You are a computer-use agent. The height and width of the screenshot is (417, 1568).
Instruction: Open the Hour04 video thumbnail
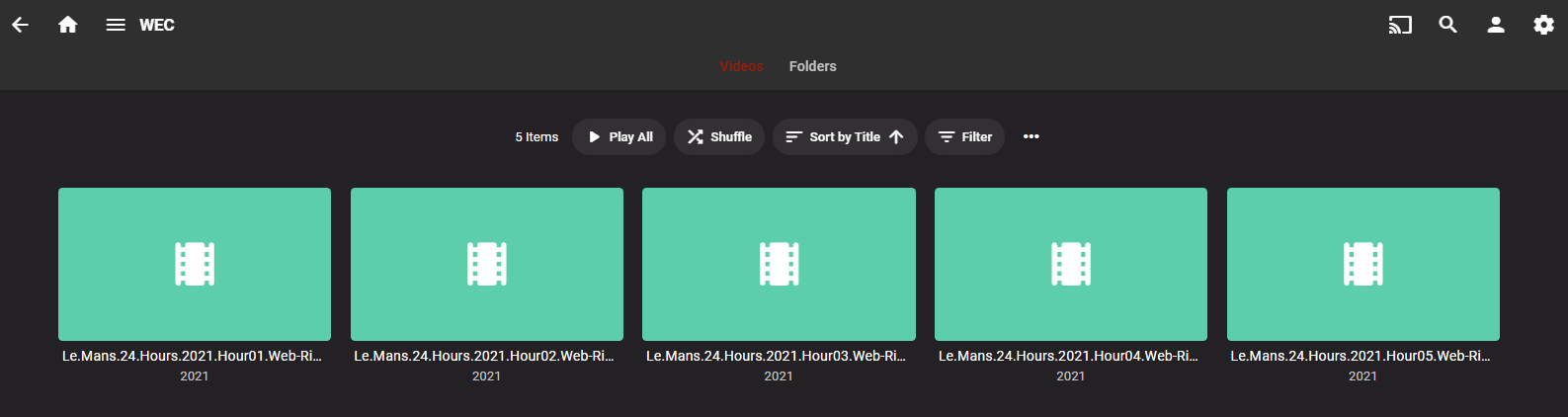coord(1071,264)
